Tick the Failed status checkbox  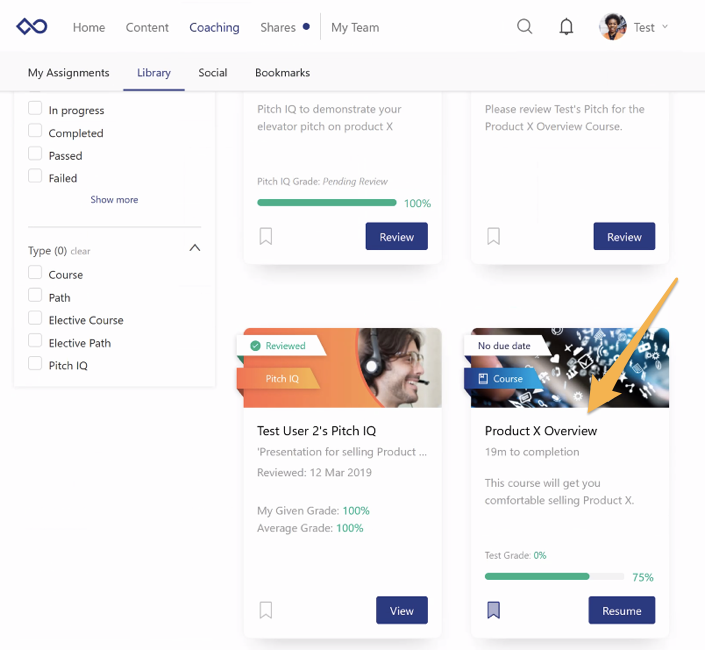coord(35,176)
